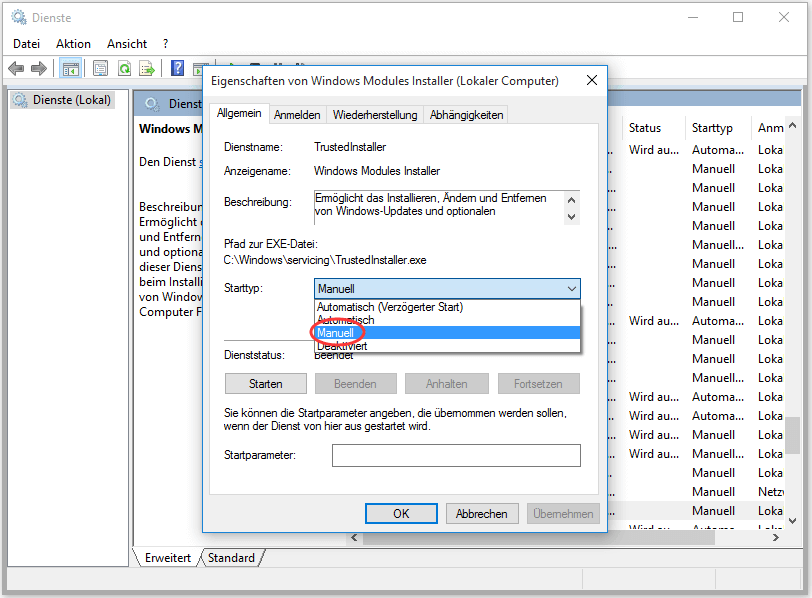The width and height of the screenshot is (812, 598).
Task: Click the Beenden button
Action: click(355, 384)
